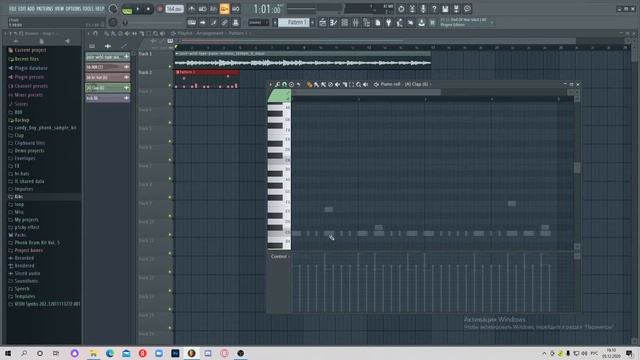Click the Stop transport button
Image resolution: width=640 pixels, height=360 pixels.
[148, 9]
